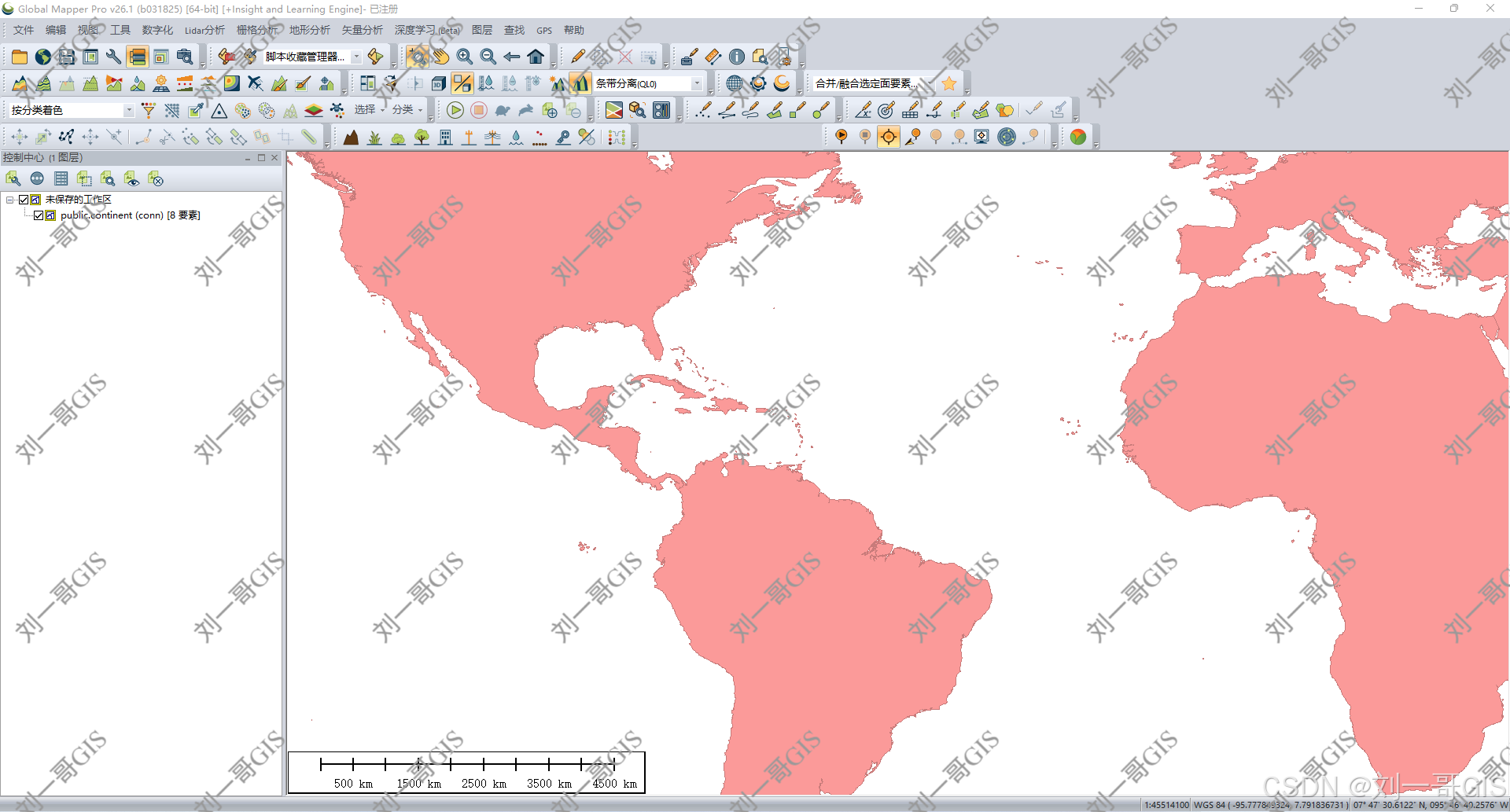
Task: Open the 矢量分析 menu
Action: point(362,30)
